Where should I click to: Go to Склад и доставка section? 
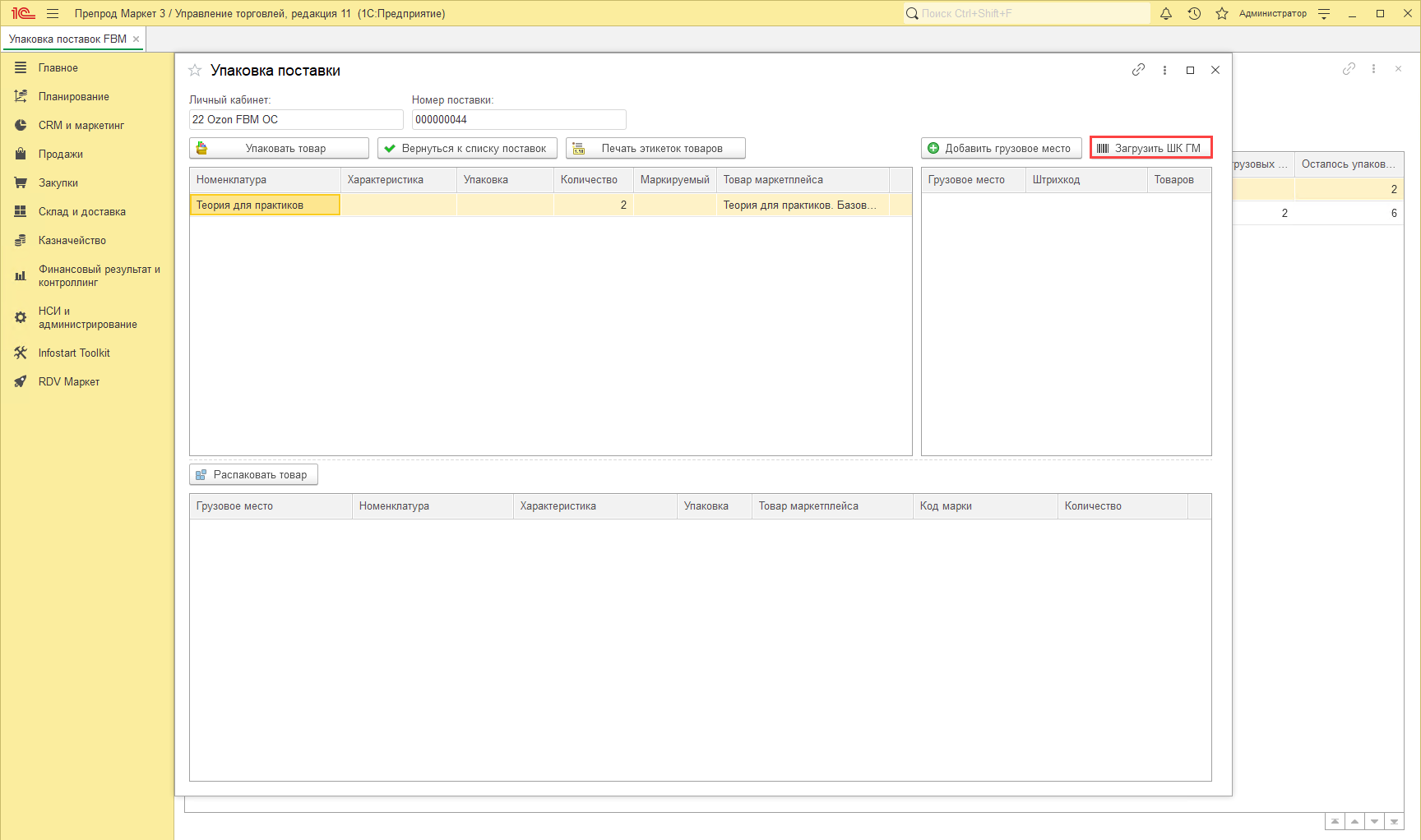click(81, 211)
